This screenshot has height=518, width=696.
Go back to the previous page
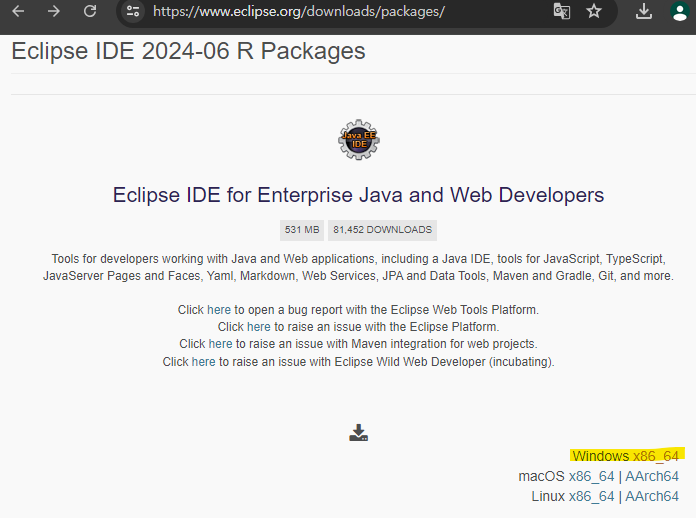(x=18, y=11)
